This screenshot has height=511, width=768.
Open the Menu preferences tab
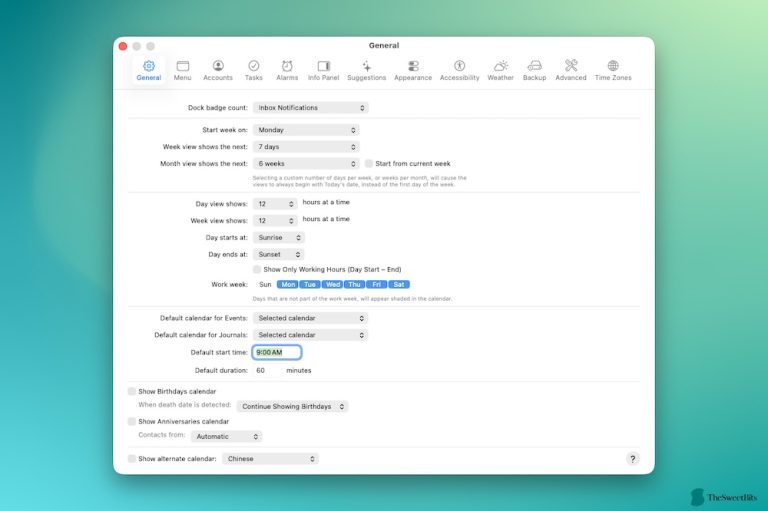pos(182,70)
